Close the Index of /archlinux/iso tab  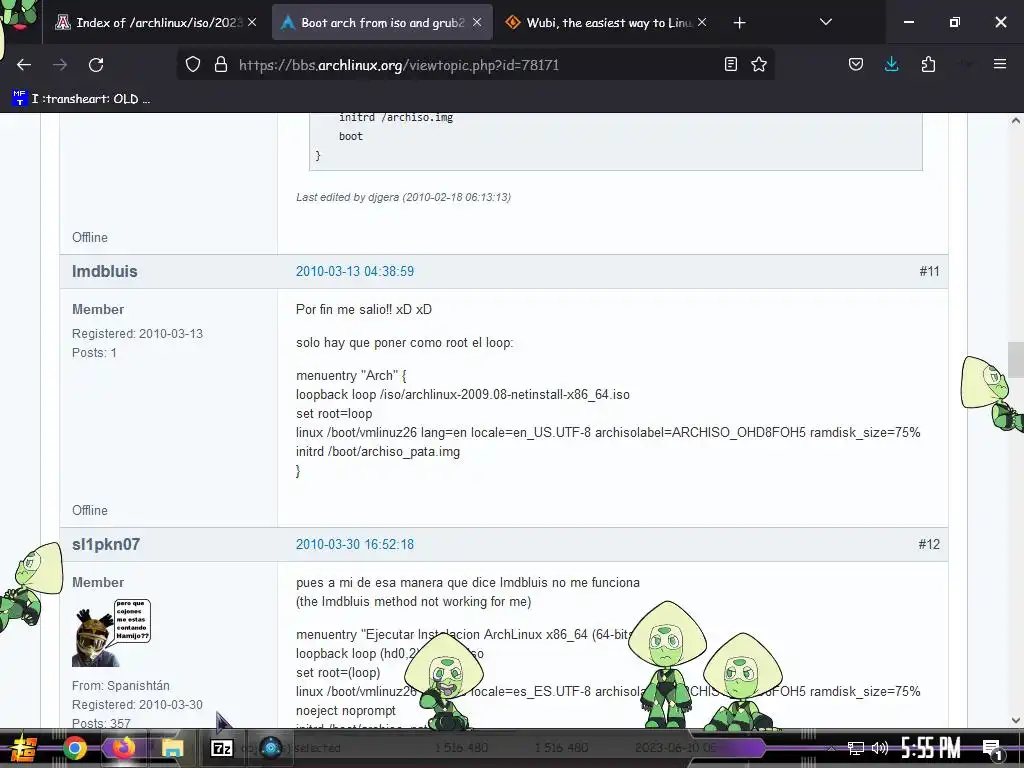(252, 22)
